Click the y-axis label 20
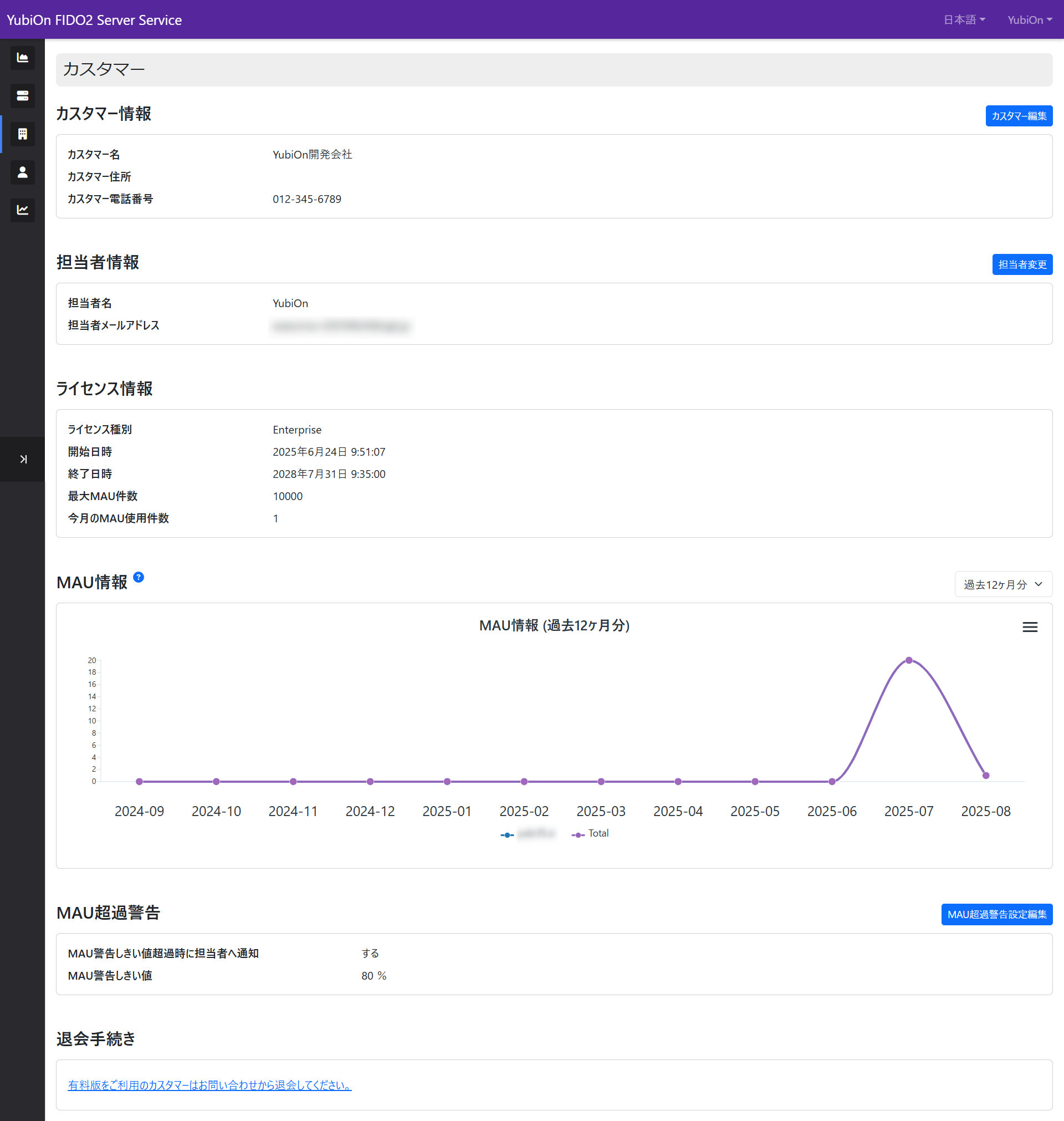Viewport: 1064px width, 1121px height. coord(92,660)
